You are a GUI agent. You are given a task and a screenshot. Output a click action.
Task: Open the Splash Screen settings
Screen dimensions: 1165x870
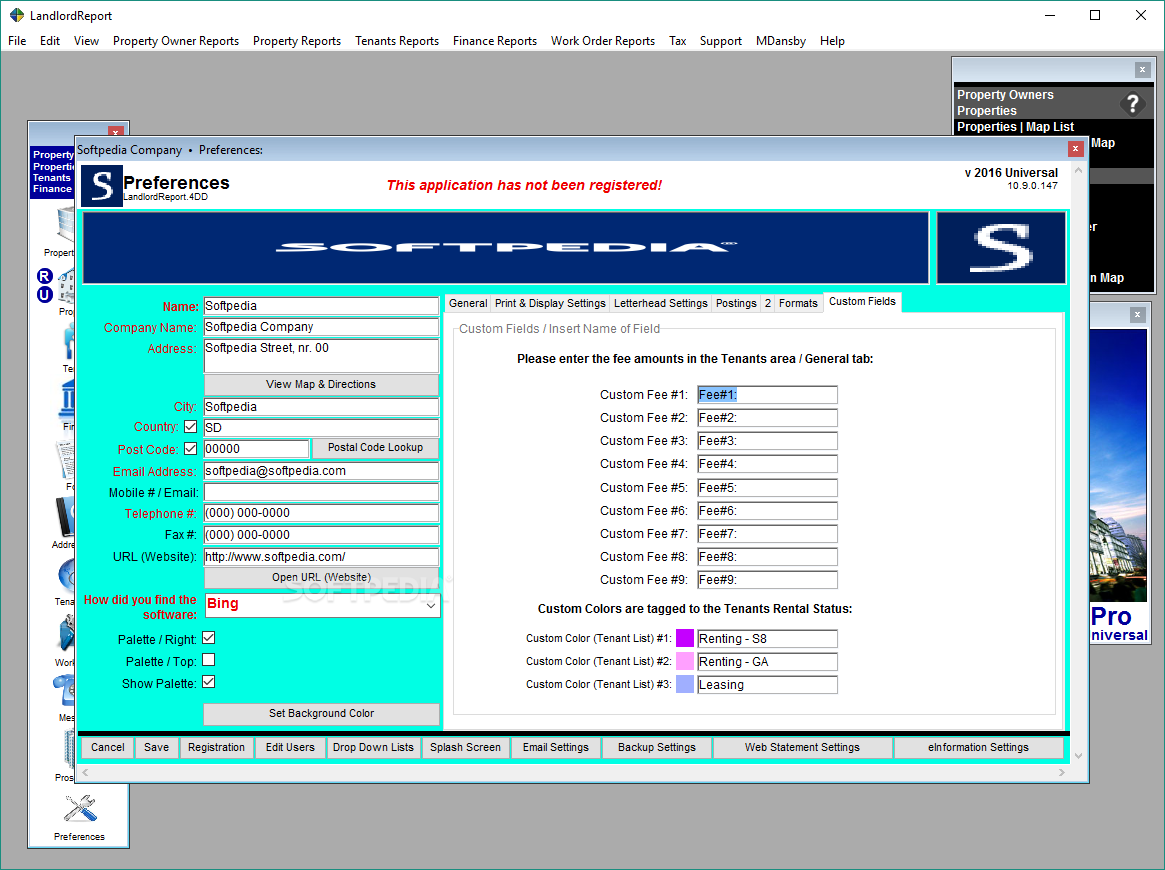(465, 747)
